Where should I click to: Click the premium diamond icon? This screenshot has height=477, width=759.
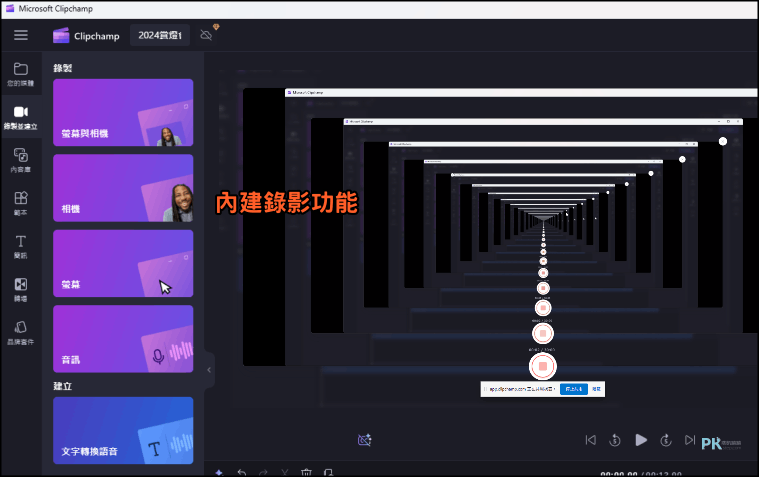(x=216, y=27)
